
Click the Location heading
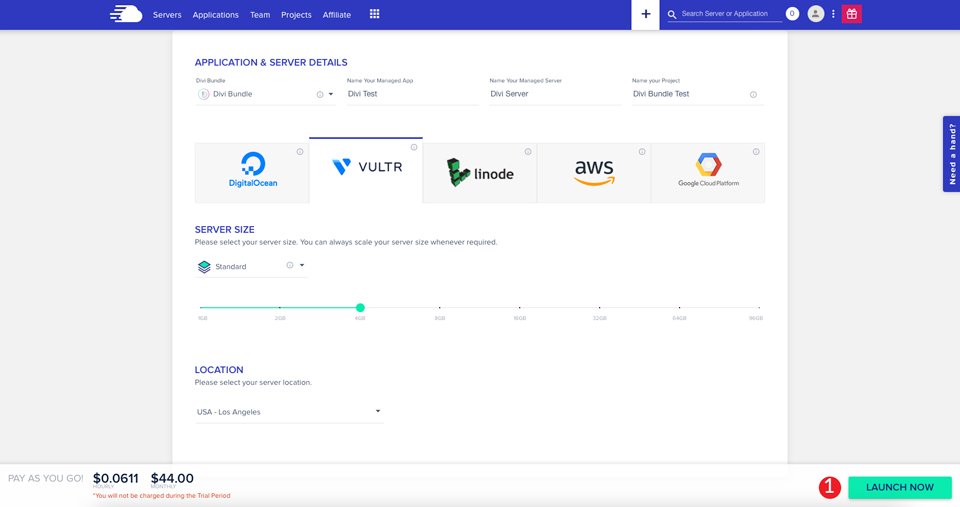point(219,370)
